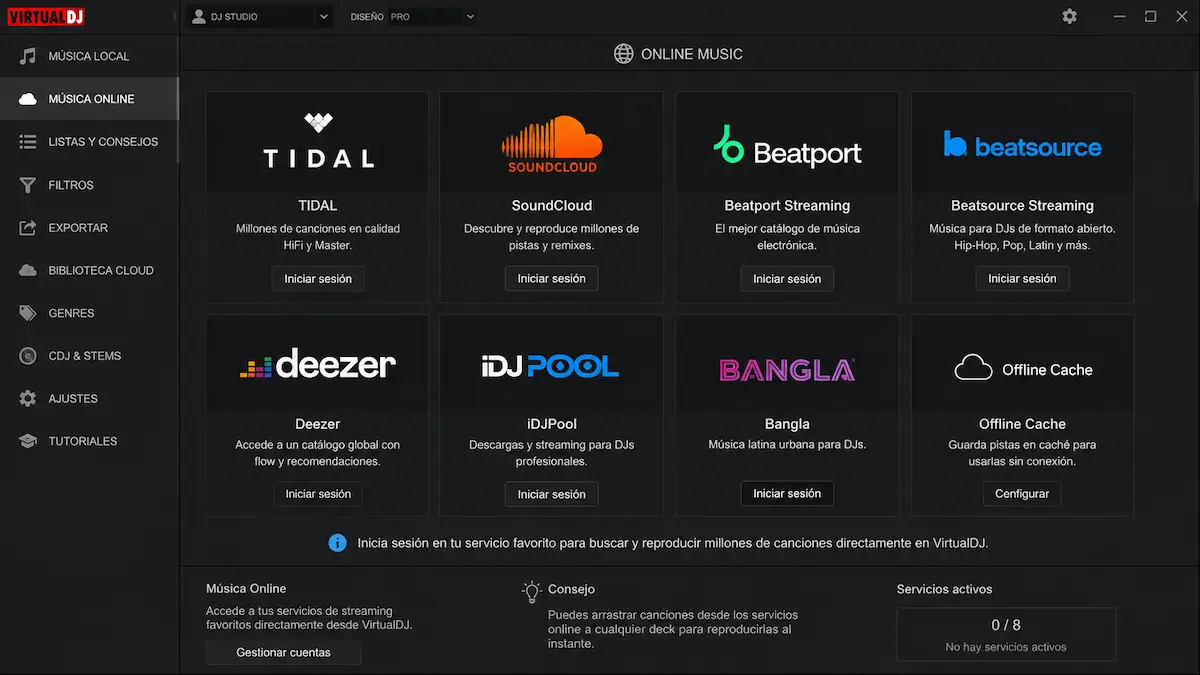Click the user profile icon beside DJ Studio
This screenshot has width=1200, height=675.
(x=199, y=16)
